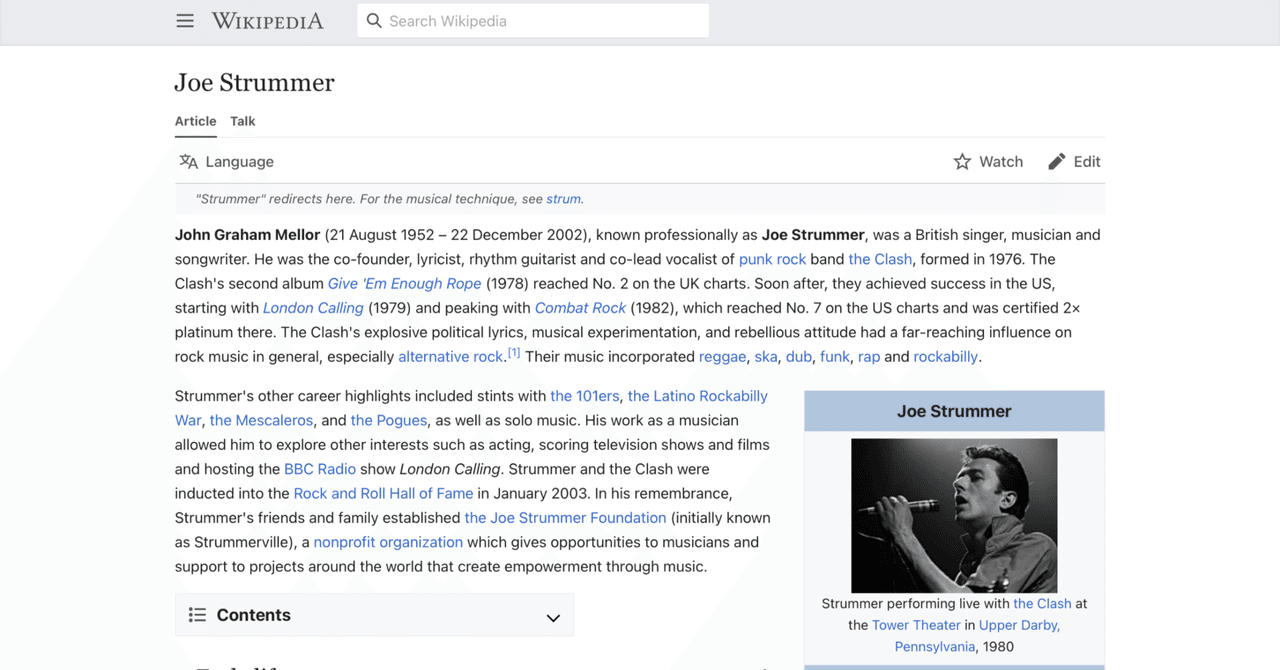1280x670 pixels.
Task: Click the Watch star icon
Action: click(962, 161)
